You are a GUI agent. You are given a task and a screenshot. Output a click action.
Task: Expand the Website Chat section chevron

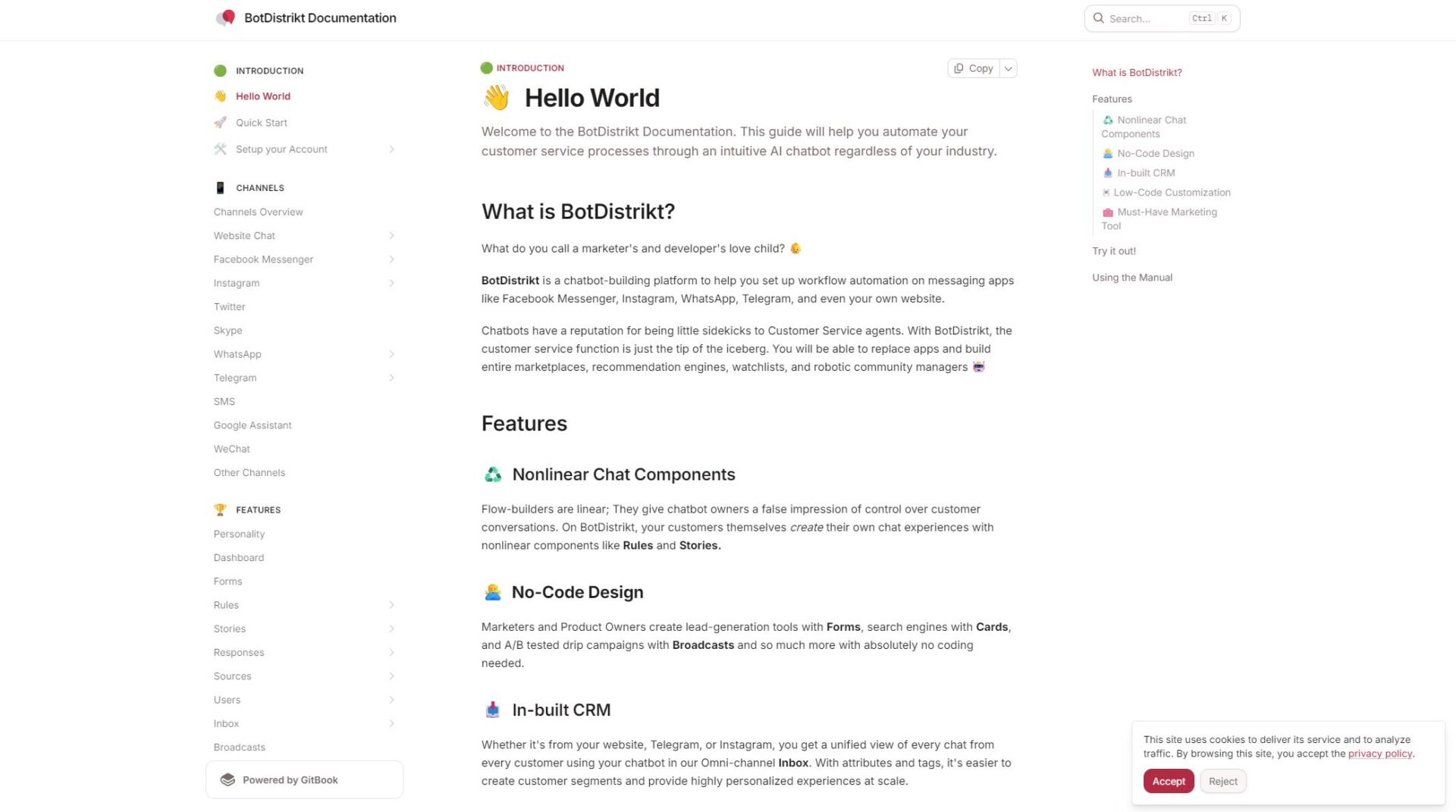pyautogui.click(x=391, y=236)
